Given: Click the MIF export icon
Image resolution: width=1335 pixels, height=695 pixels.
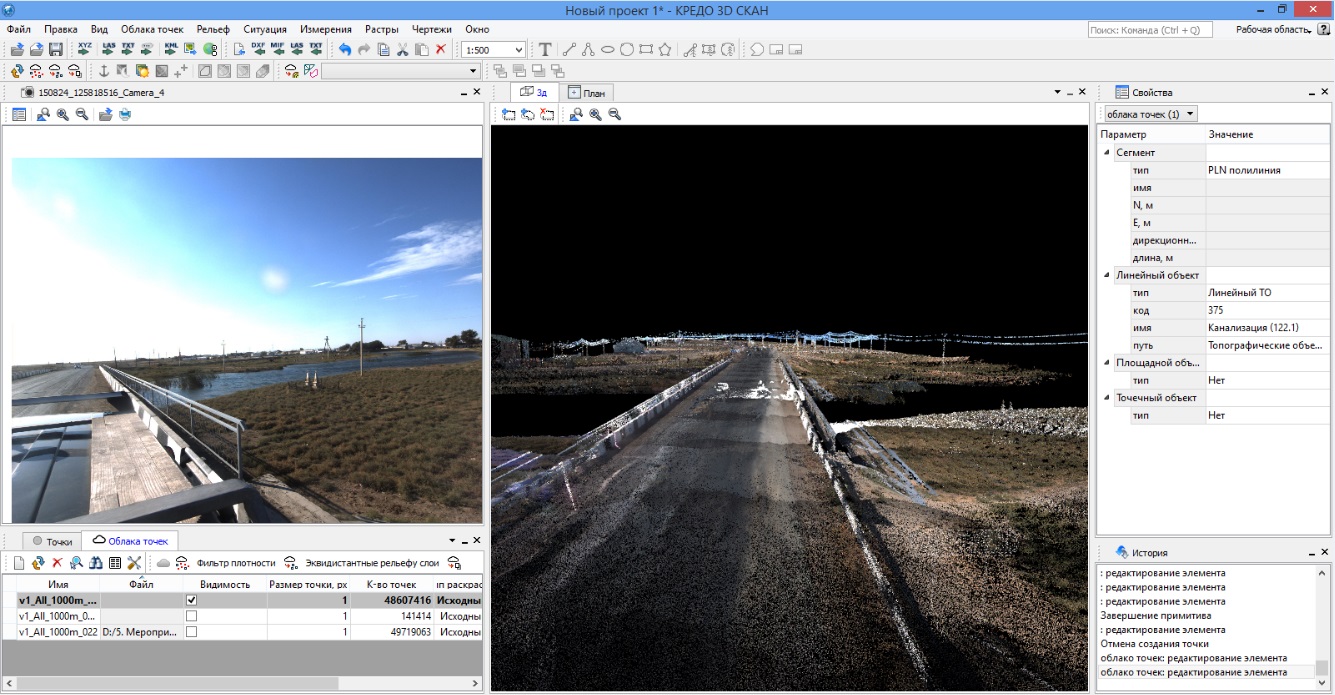Looking at the screenshot, I should [x=278, y=49].
